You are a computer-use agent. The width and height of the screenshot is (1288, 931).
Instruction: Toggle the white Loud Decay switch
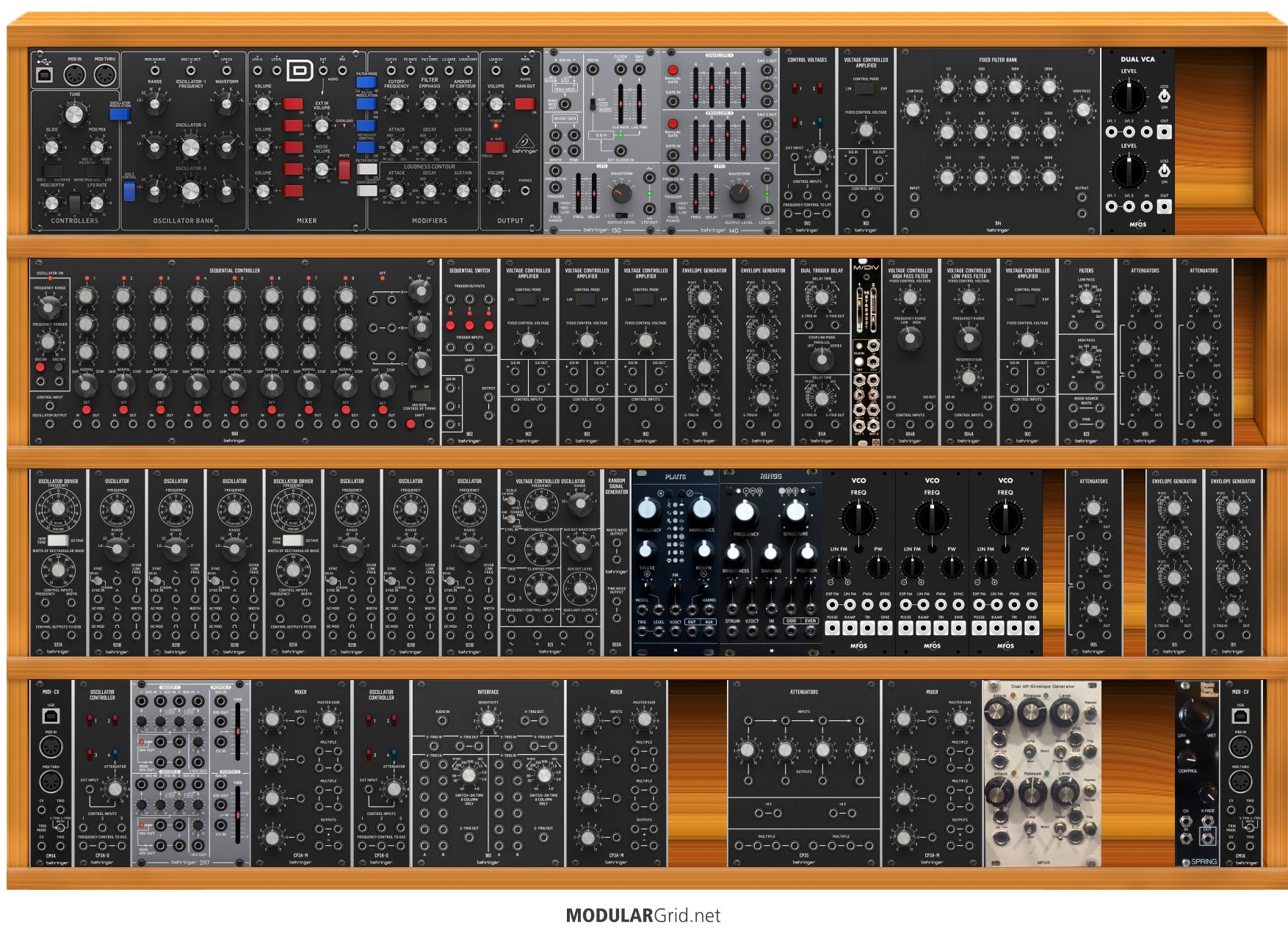[366, 190]
